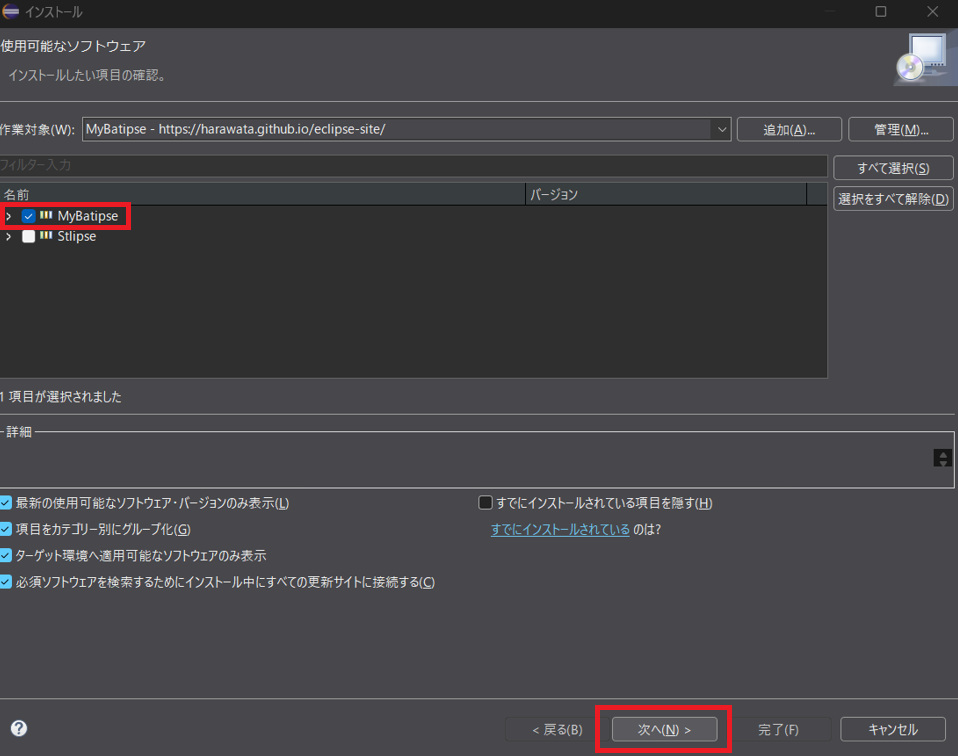Image resolution: width=958 pixels, height=756 pixels.
Task: Sort by the 名前 column header
Action: (260, 194)
